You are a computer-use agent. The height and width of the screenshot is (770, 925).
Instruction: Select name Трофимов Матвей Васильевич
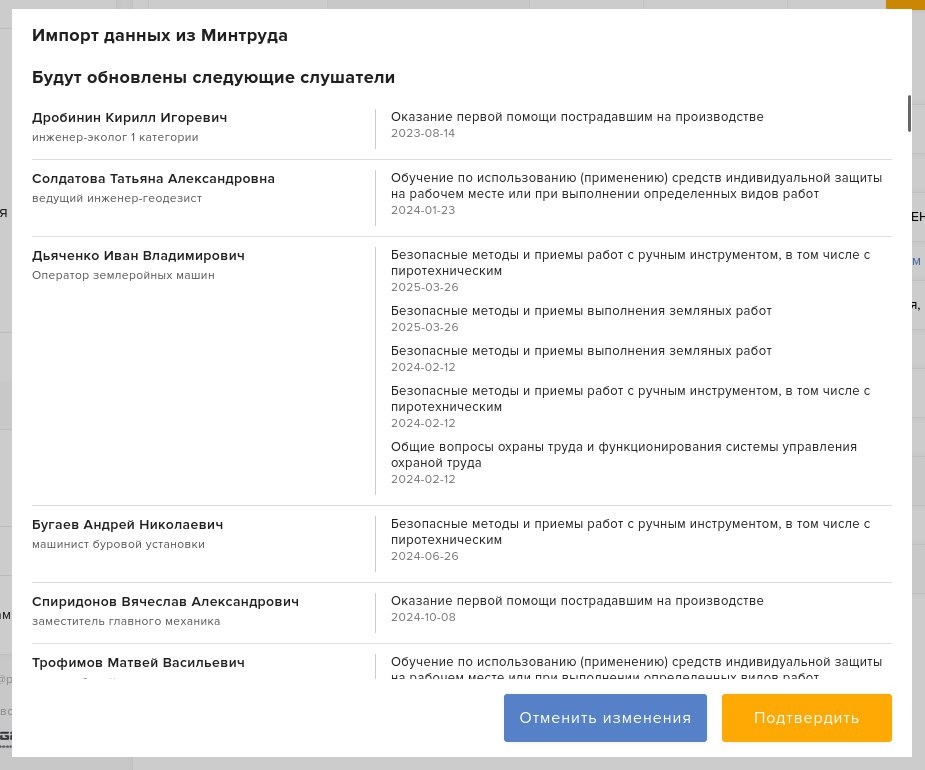click(x=138, y=663)
